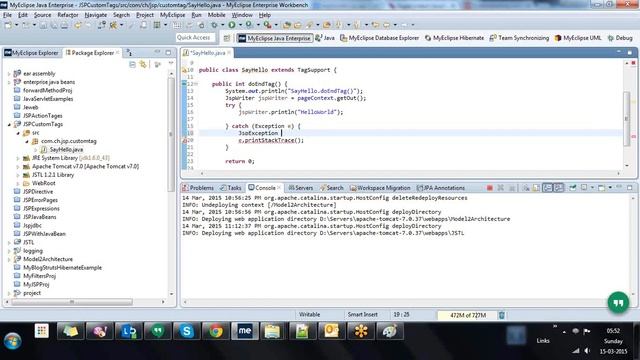The height and width of the screenshot is (360, 640).
Task: Click Collapse All icon in Package Explorer
Action: coord(132,64)
